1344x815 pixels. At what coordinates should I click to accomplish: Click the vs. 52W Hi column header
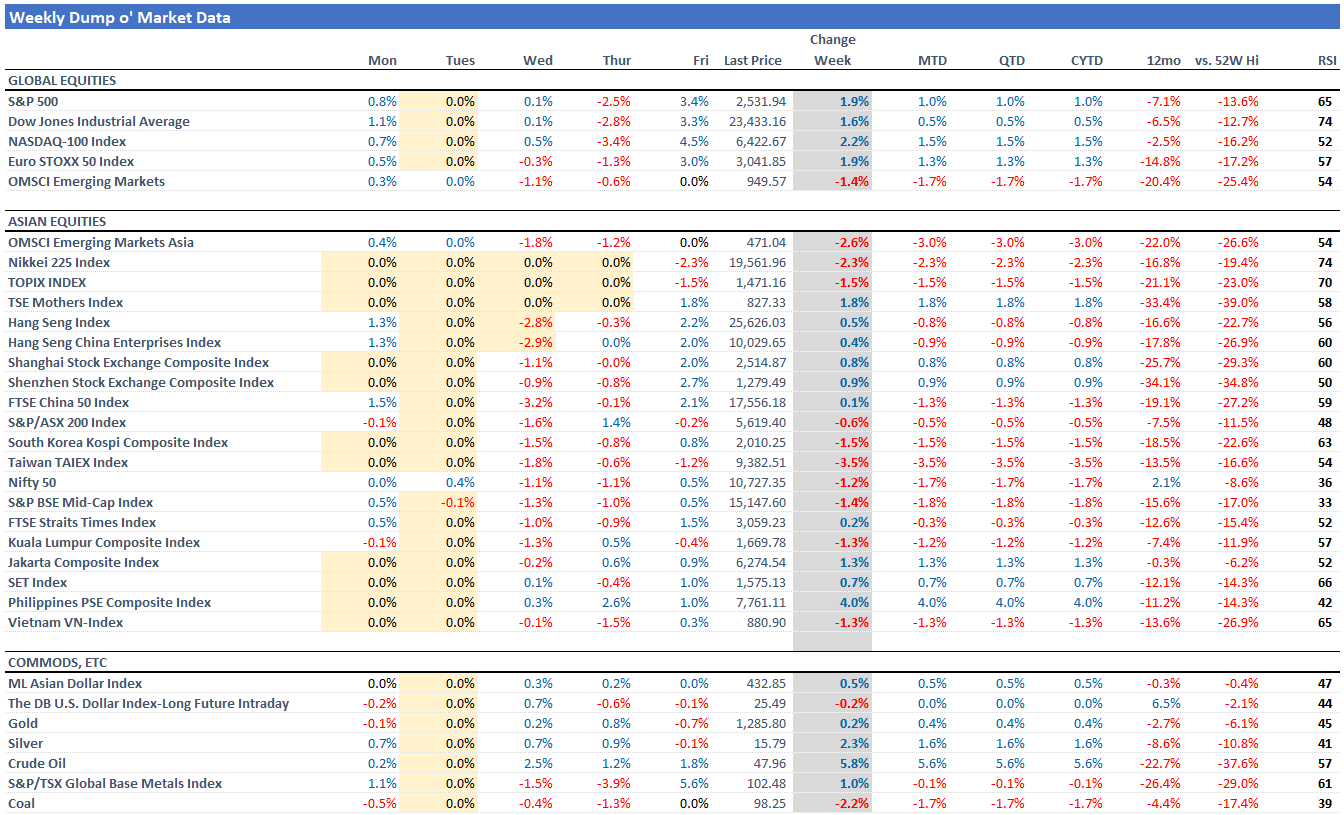point(1226,60)
